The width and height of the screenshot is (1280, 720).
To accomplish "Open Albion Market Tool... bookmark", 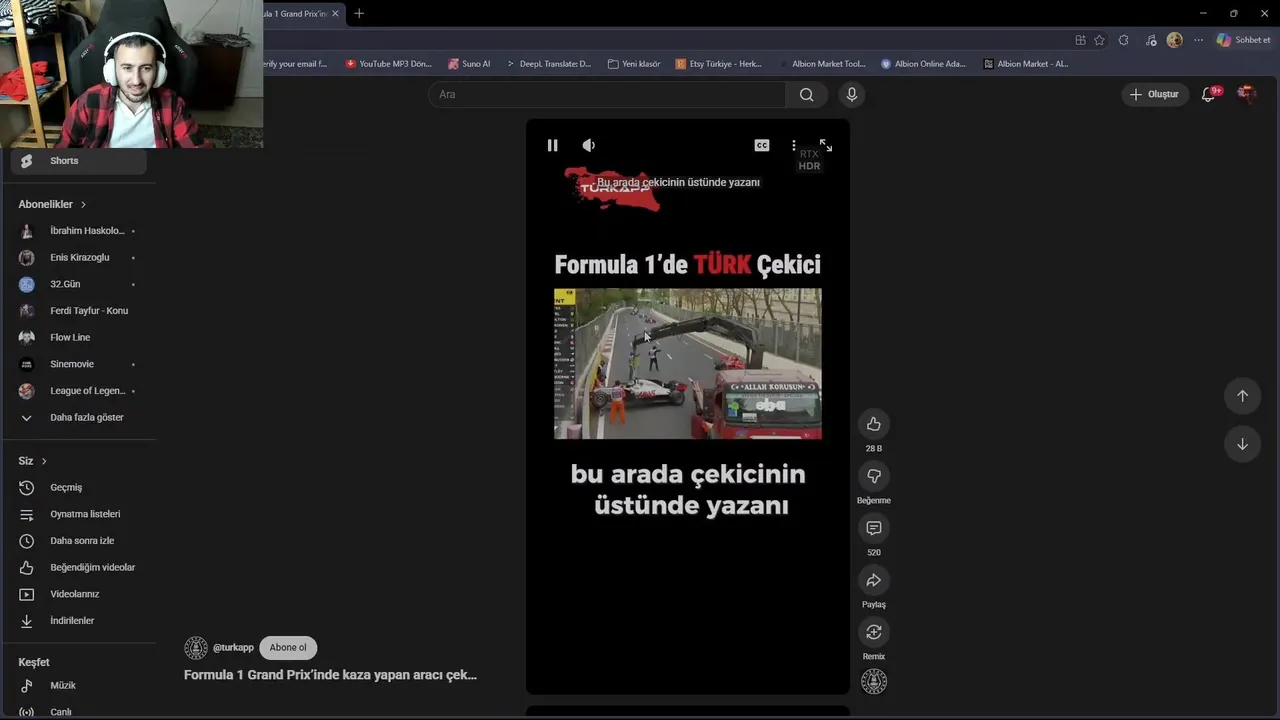I will pos(821,64).
